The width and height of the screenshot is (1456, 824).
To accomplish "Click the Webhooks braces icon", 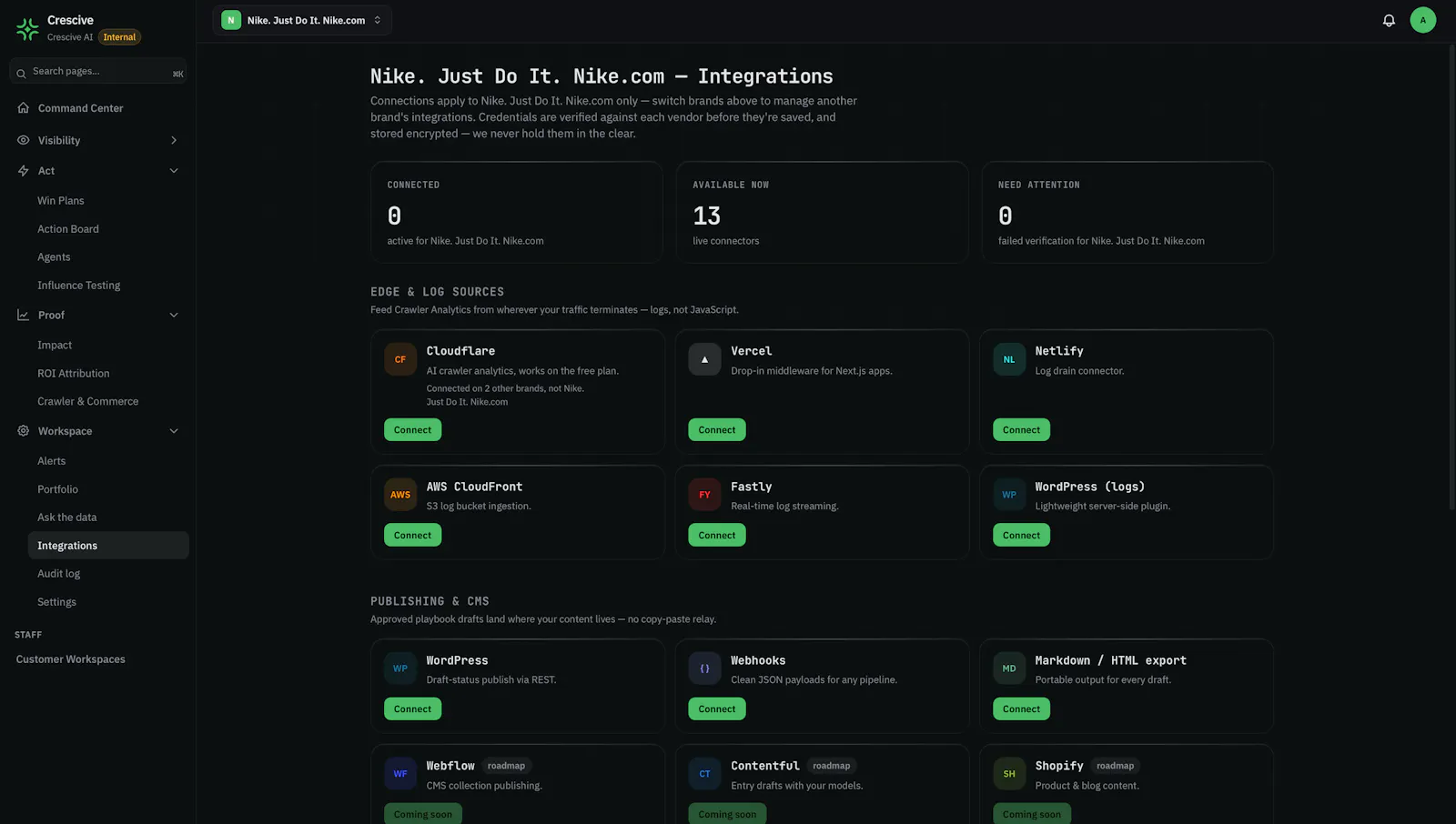I will tap(704, 668).
